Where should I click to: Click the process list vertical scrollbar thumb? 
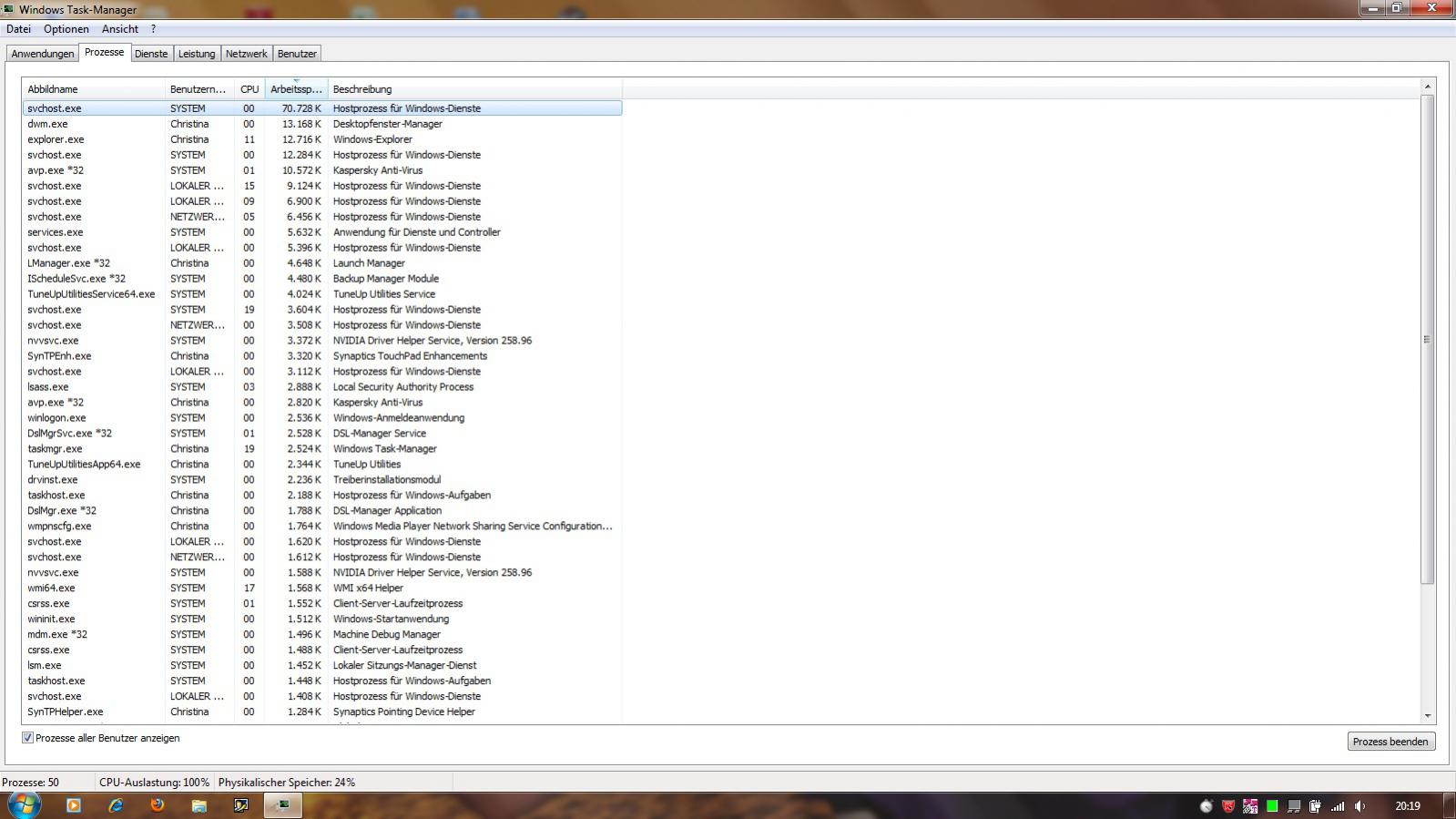[1428, 339]
